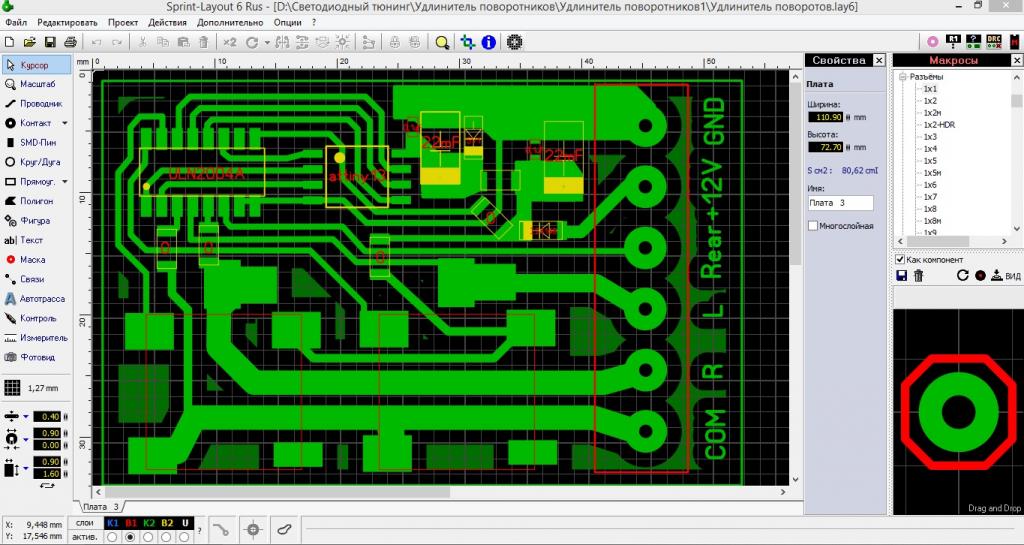Close the Макросы panel
The height and width of the screenshot is (545, 1024).
[1017, 61]
